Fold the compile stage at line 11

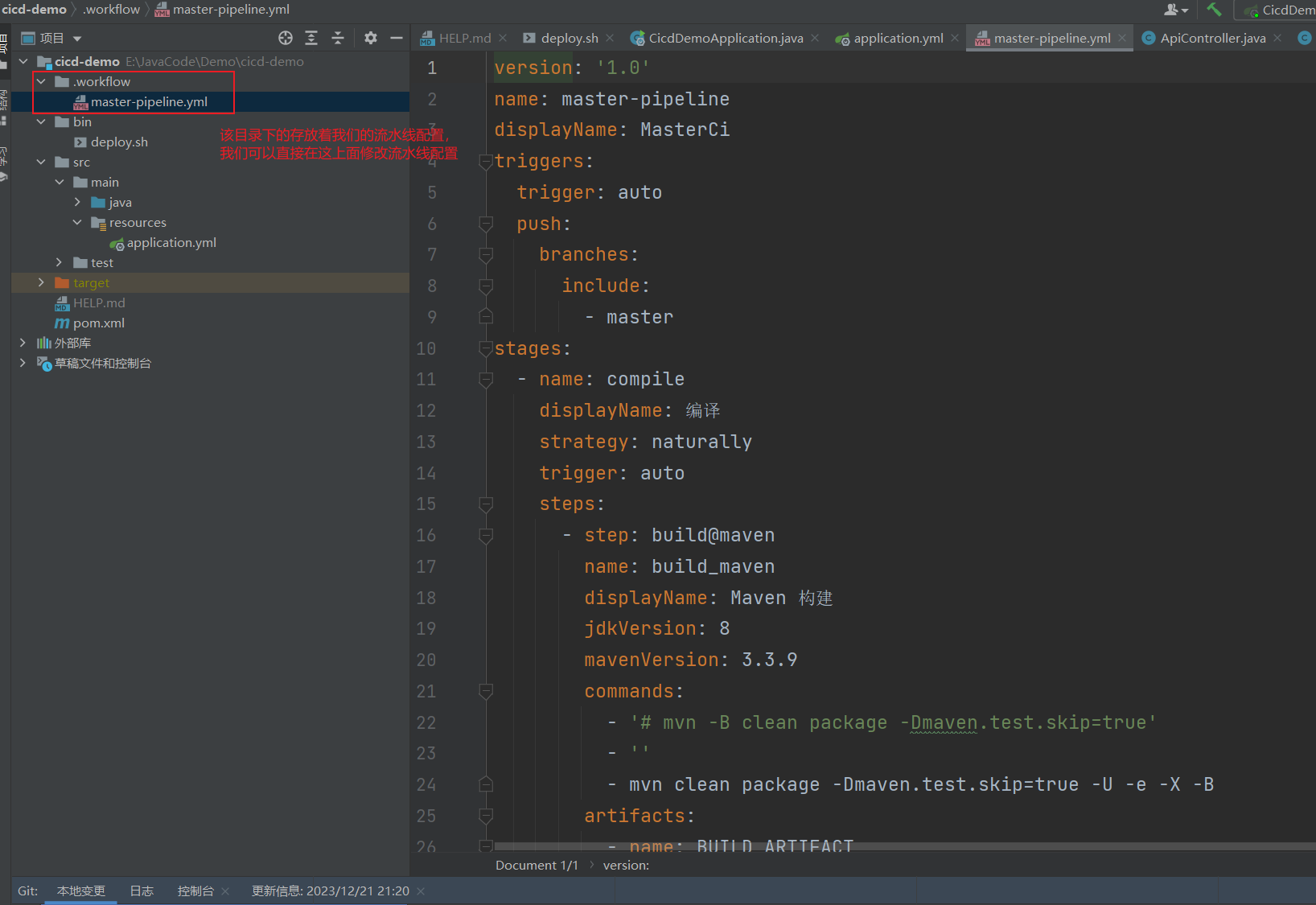[486, 380]
